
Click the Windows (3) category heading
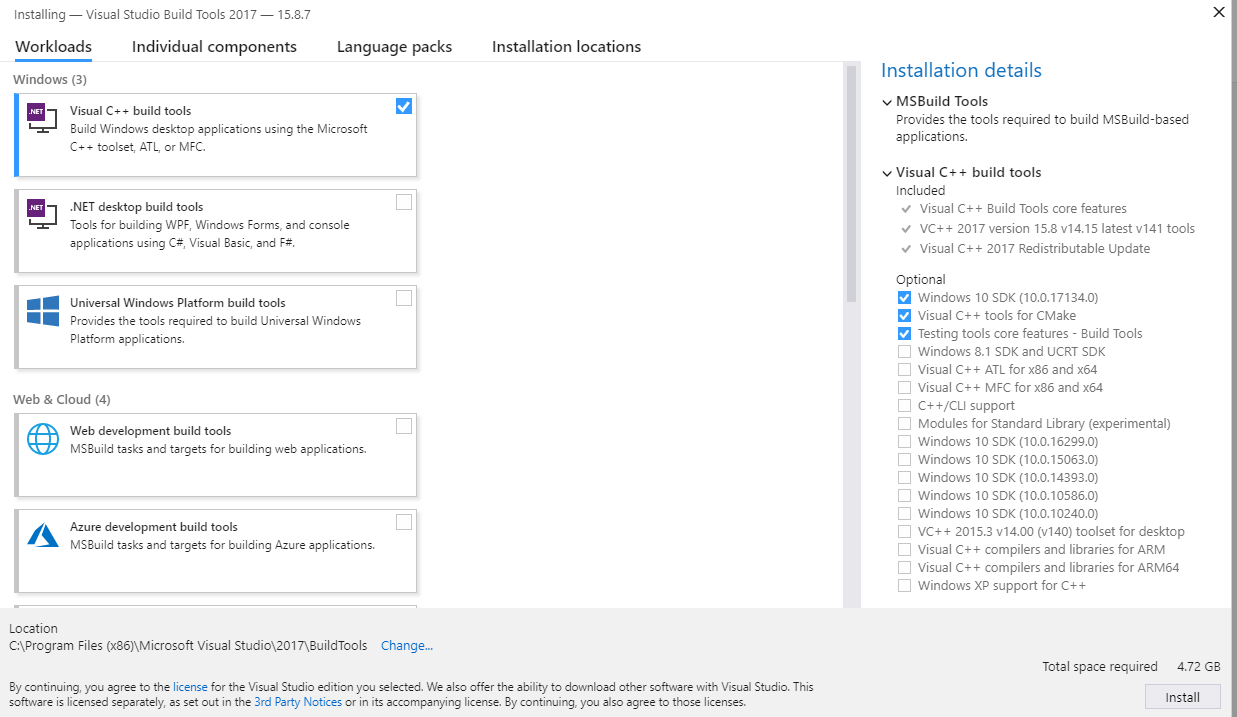click(50, 79)
